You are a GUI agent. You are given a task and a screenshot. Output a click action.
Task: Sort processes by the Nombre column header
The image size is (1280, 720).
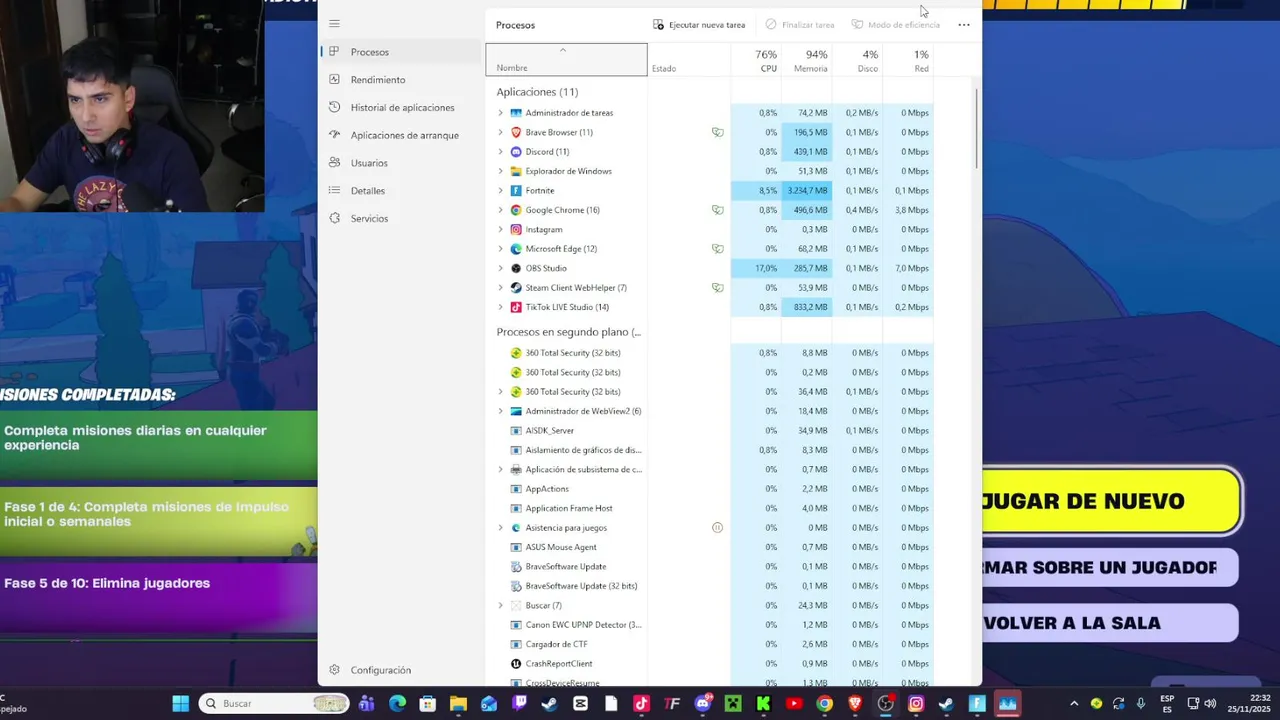tap(566, 60)
